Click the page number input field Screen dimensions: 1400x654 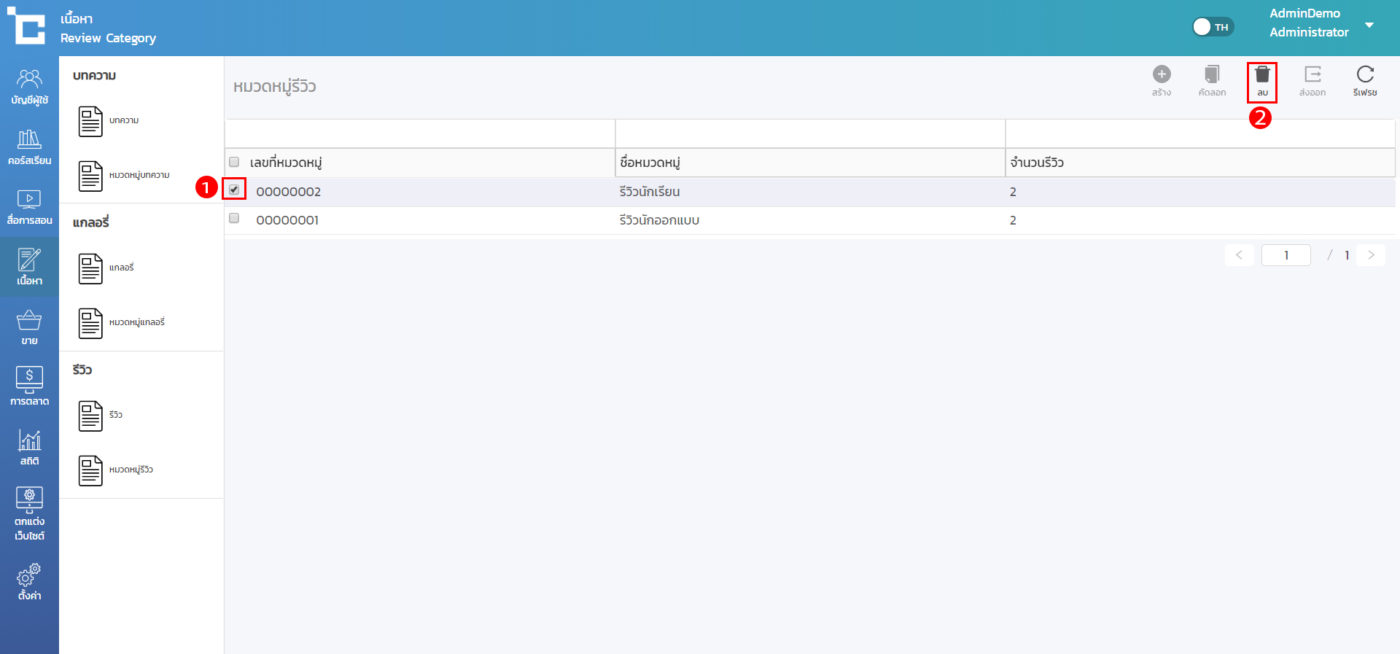point(1286,255)
